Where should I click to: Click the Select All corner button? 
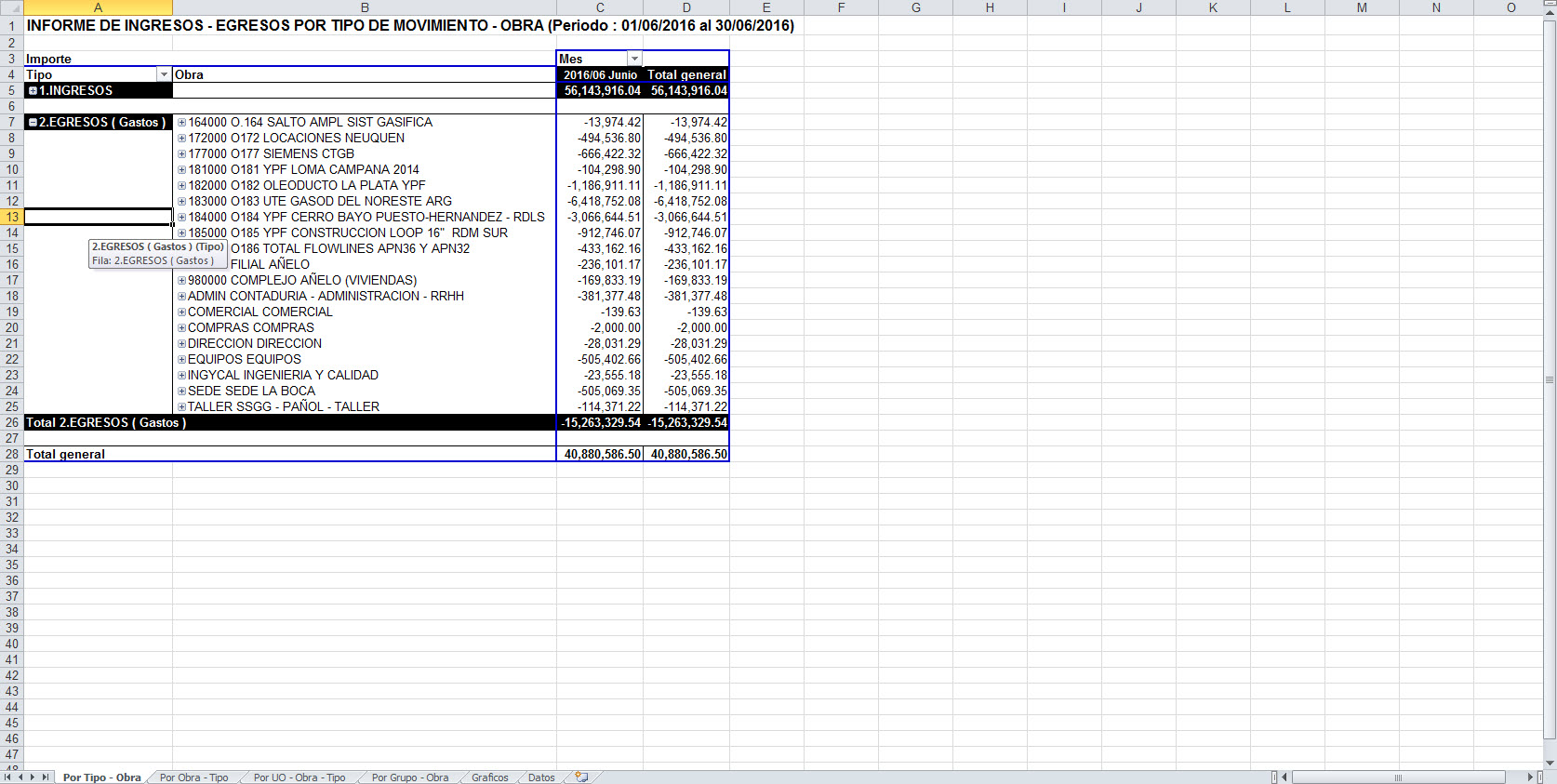11,7
